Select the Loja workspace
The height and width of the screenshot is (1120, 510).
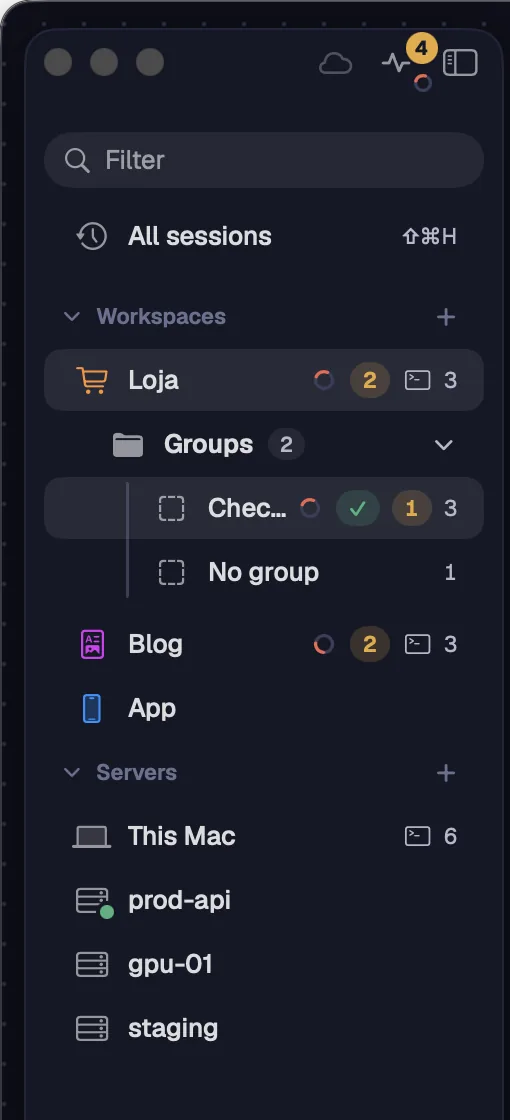coord(264,380)
